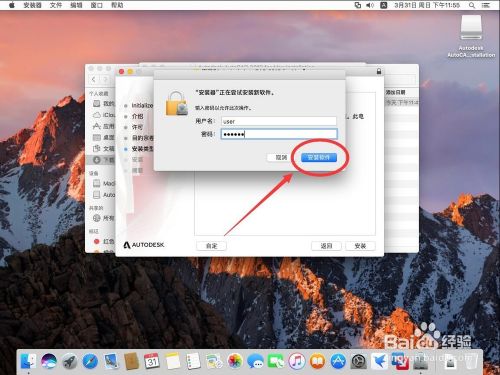Click the input method icon in the menu bar
This screenshot has width=500, height=375.
pyautogui.click(x=384, y=5)
